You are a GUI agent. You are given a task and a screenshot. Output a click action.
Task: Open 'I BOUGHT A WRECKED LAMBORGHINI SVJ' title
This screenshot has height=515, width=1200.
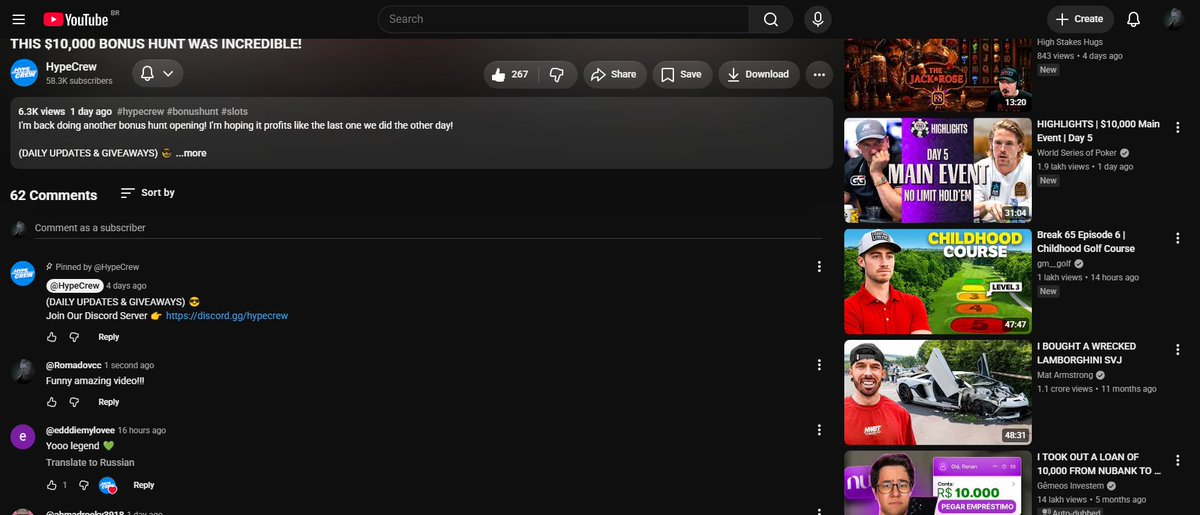point(1086,353)
